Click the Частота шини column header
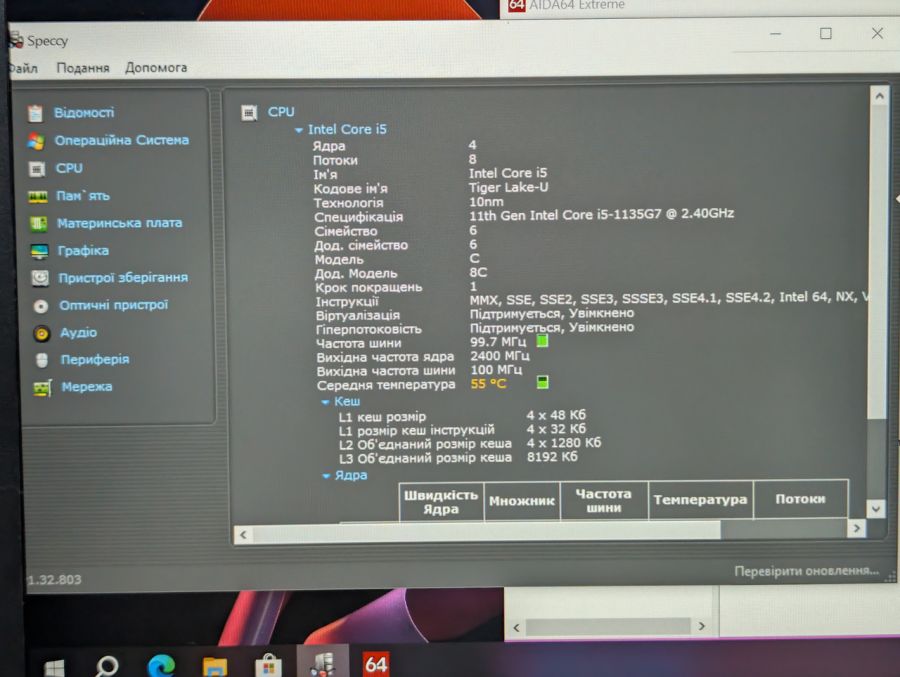This screenshot has width=900, height=677. pos(603,500)
